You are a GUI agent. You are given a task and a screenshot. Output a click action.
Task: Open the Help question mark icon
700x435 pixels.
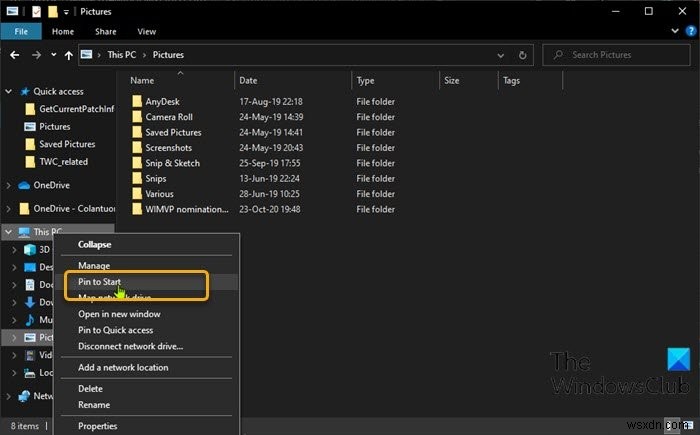691,31
